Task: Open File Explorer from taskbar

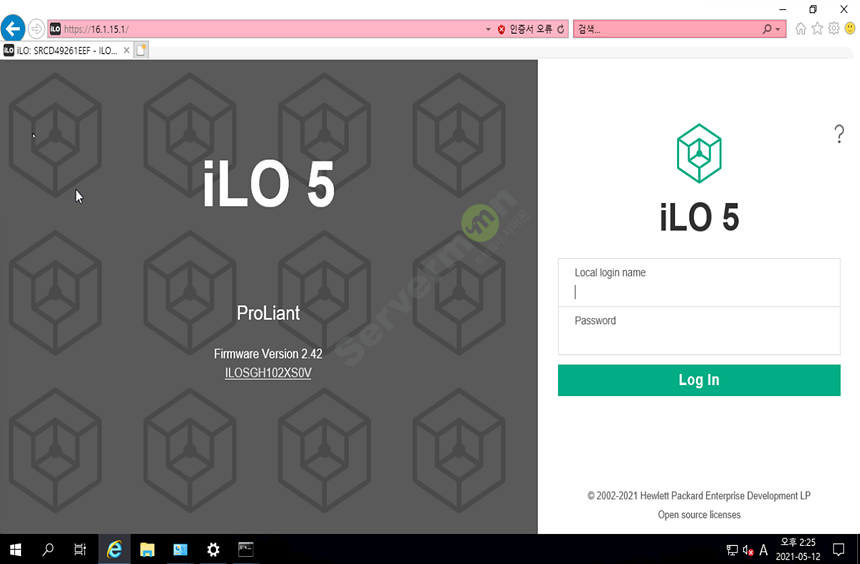Action: 147,549
